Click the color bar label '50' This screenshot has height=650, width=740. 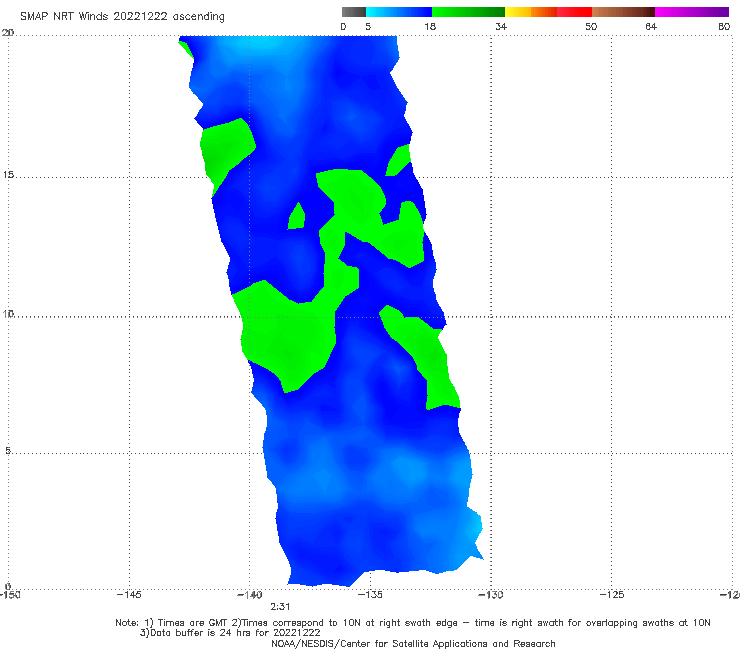[x=591, y=27]
